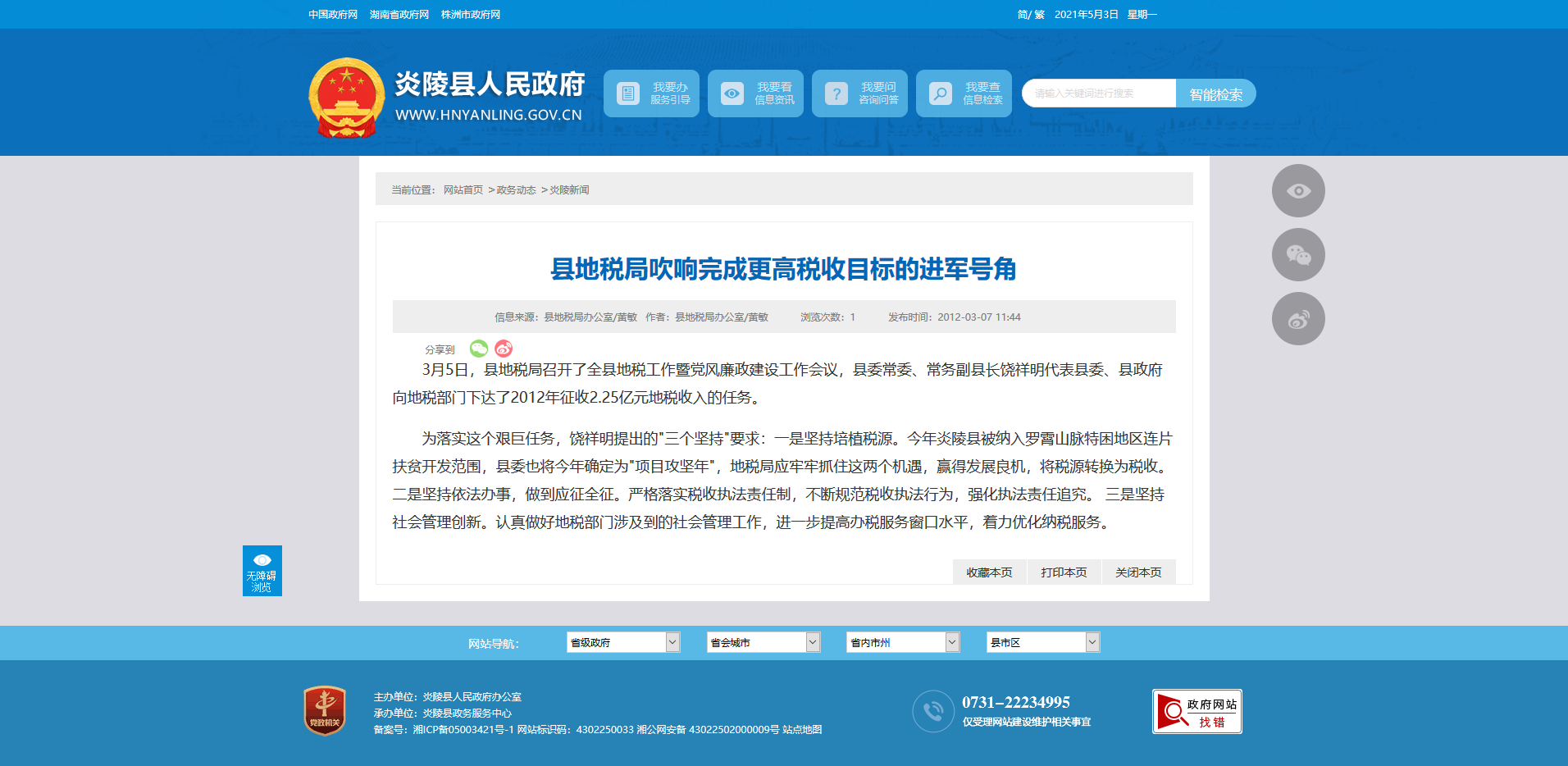Expand the 省级政府 dropdown
Viewport: 1568px width, 766px height.
pos(623,642)
